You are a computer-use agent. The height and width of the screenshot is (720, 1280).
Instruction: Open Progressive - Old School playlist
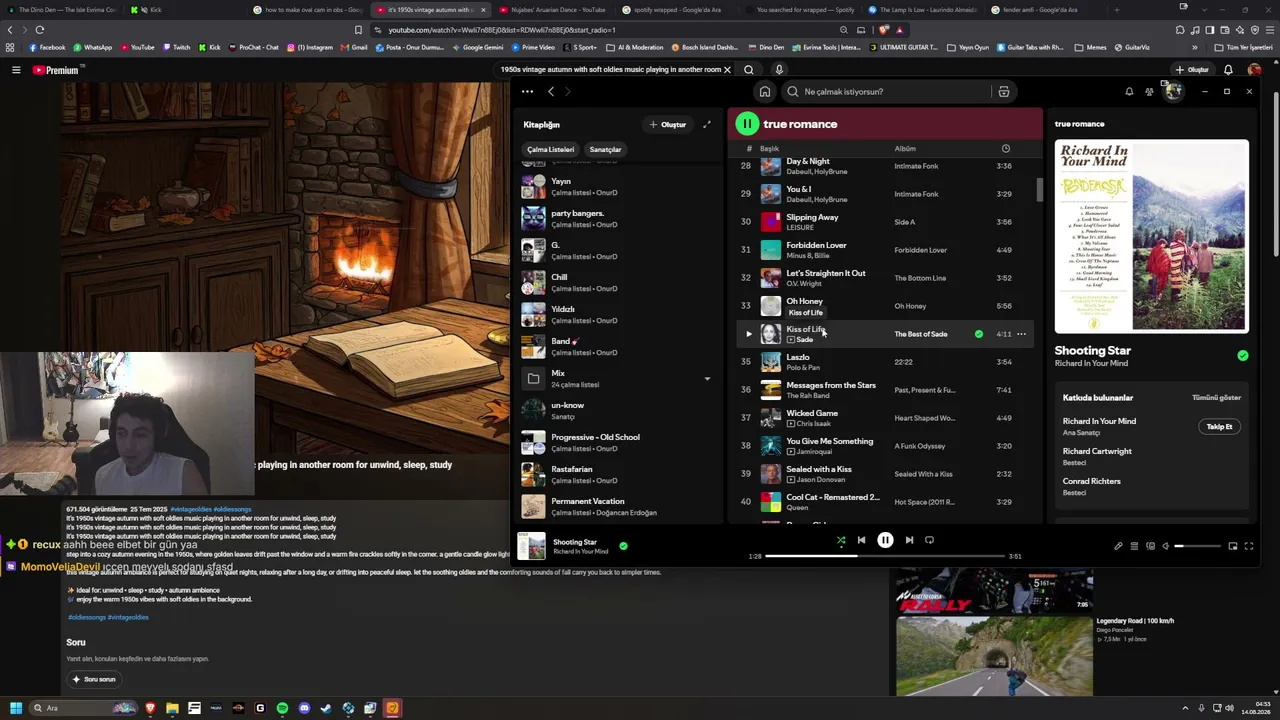point(616,443)
